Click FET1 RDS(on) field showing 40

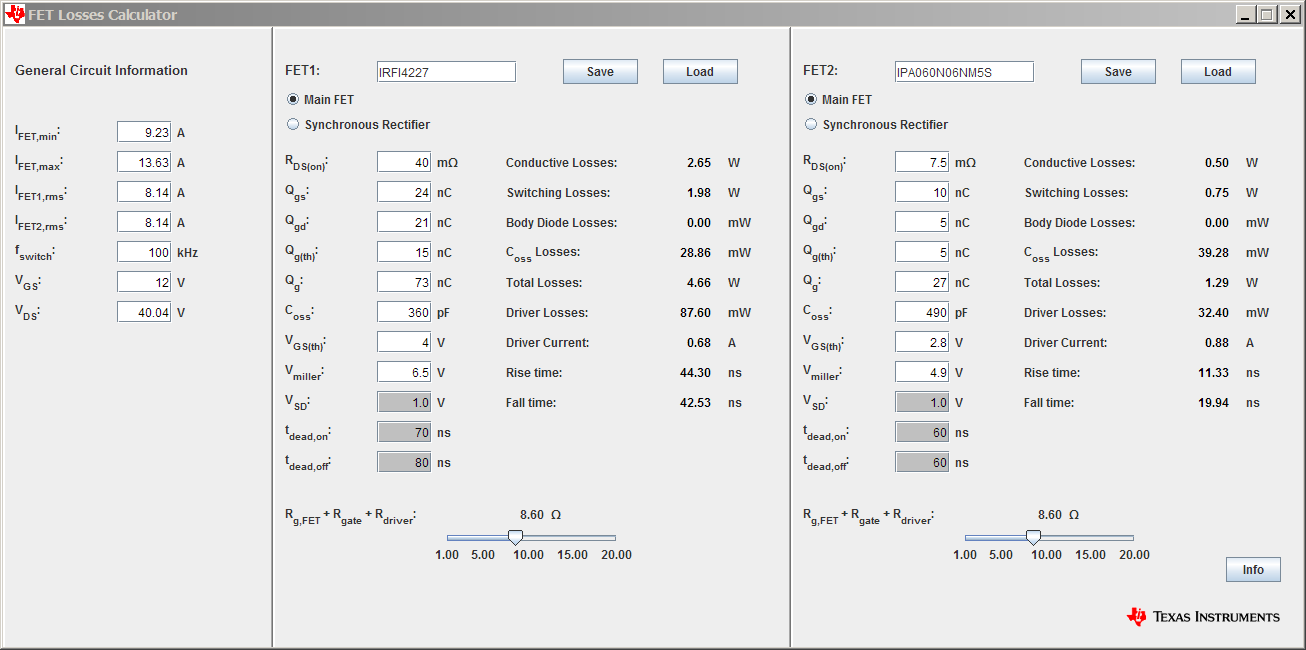(404, 162)
